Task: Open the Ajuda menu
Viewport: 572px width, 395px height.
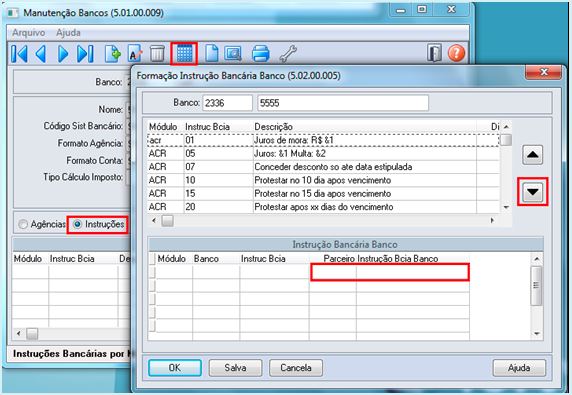Action: 68,33
